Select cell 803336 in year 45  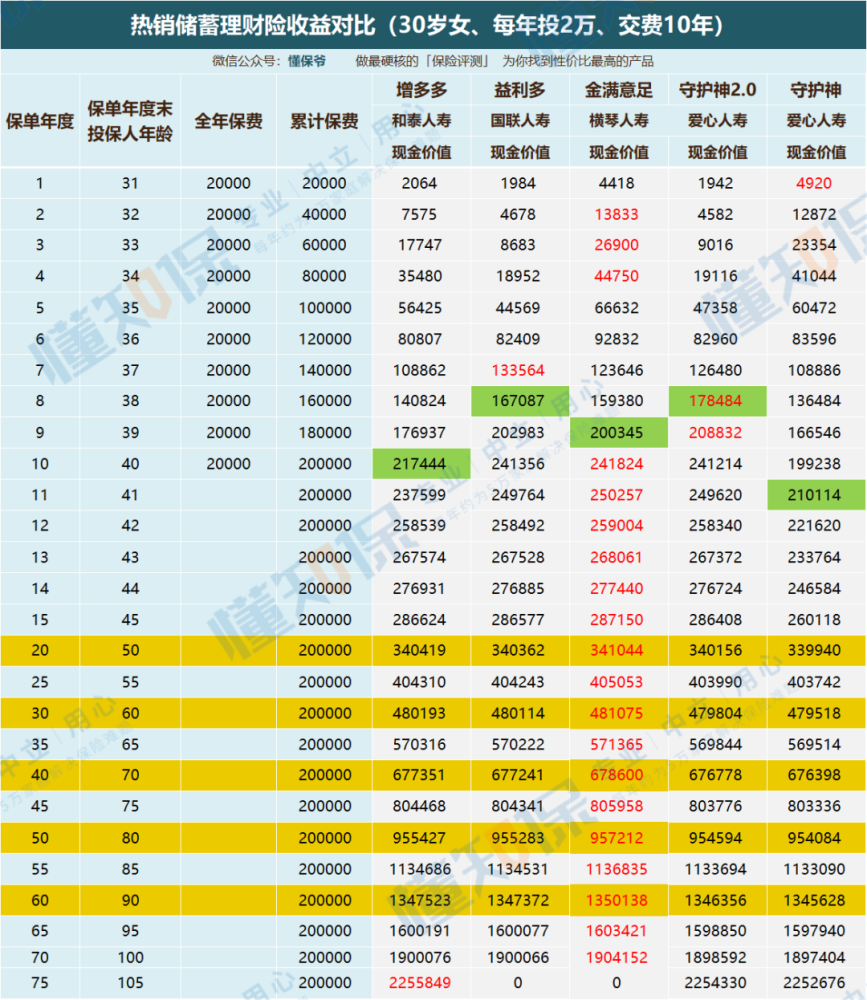coord(814,806)
